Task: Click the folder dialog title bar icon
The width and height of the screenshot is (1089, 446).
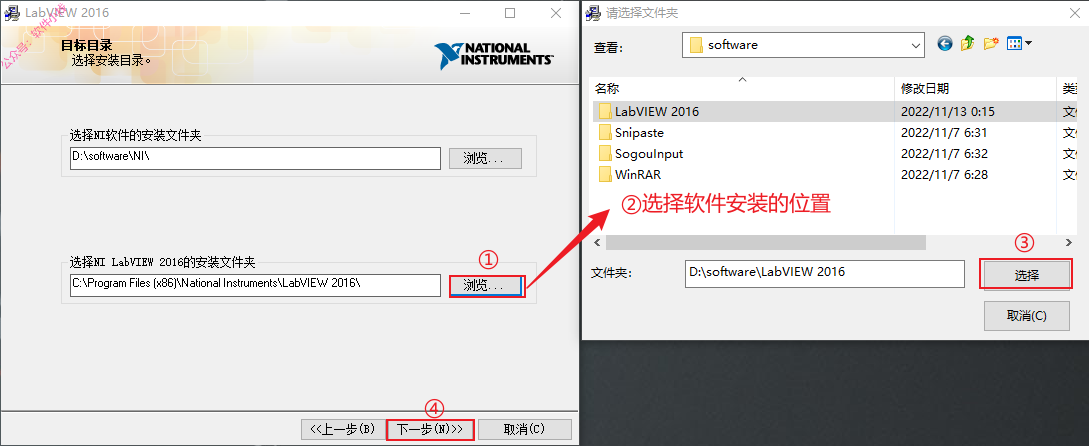Action: point(593,13)
